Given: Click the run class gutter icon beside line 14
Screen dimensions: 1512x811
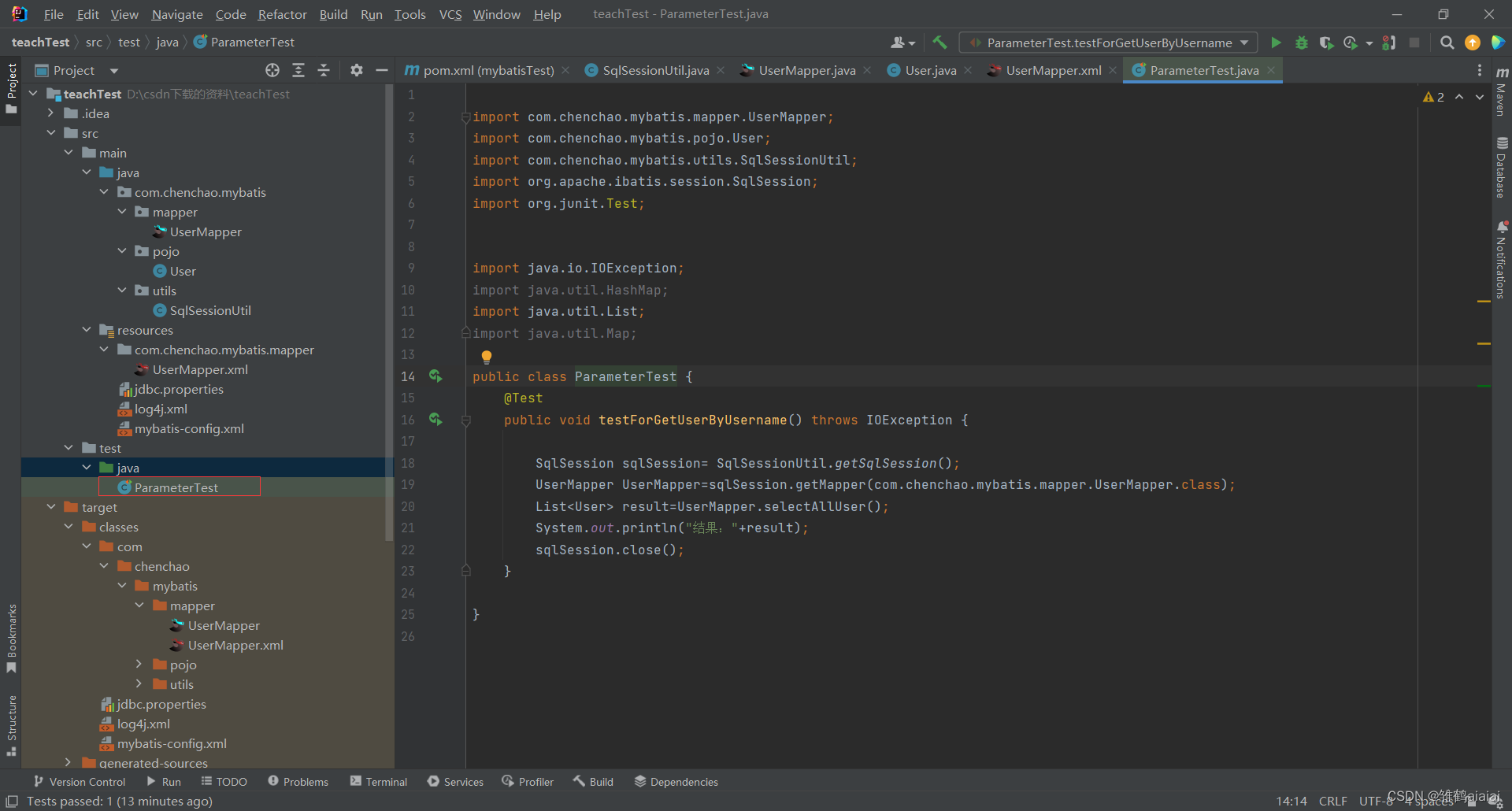Looking at the screenshot, I should 435,376.
